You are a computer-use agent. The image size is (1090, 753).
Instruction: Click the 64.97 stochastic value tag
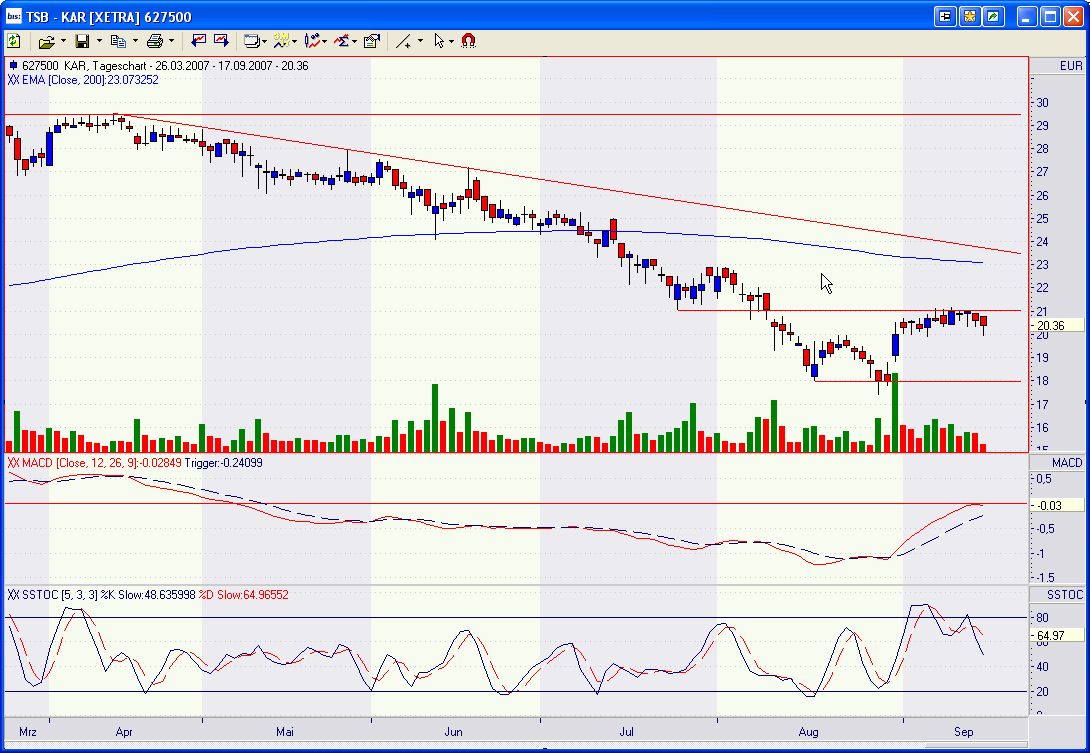(1057, 635)
